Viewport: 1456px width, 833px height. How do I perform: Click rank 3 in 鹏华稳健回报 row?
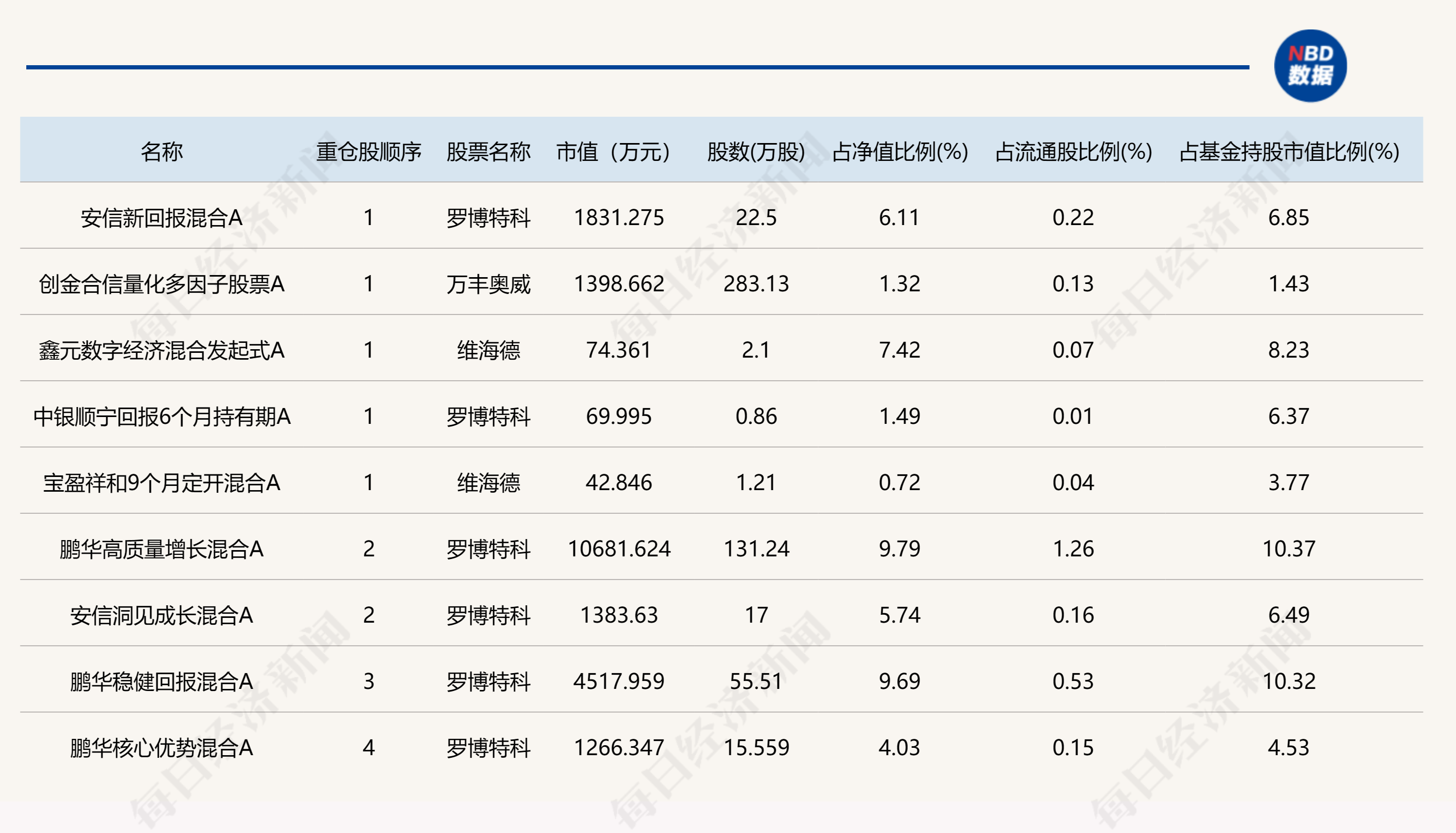368,682
